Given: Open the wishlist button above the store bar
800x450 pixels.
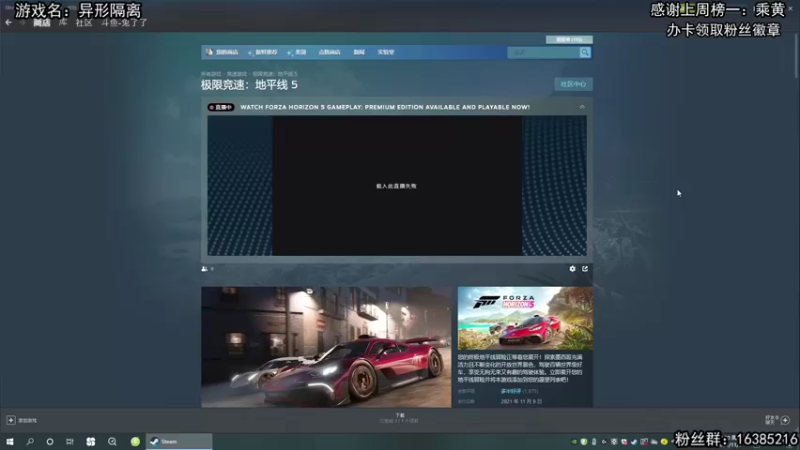Looking at the screenshot, I should point(569,39).
